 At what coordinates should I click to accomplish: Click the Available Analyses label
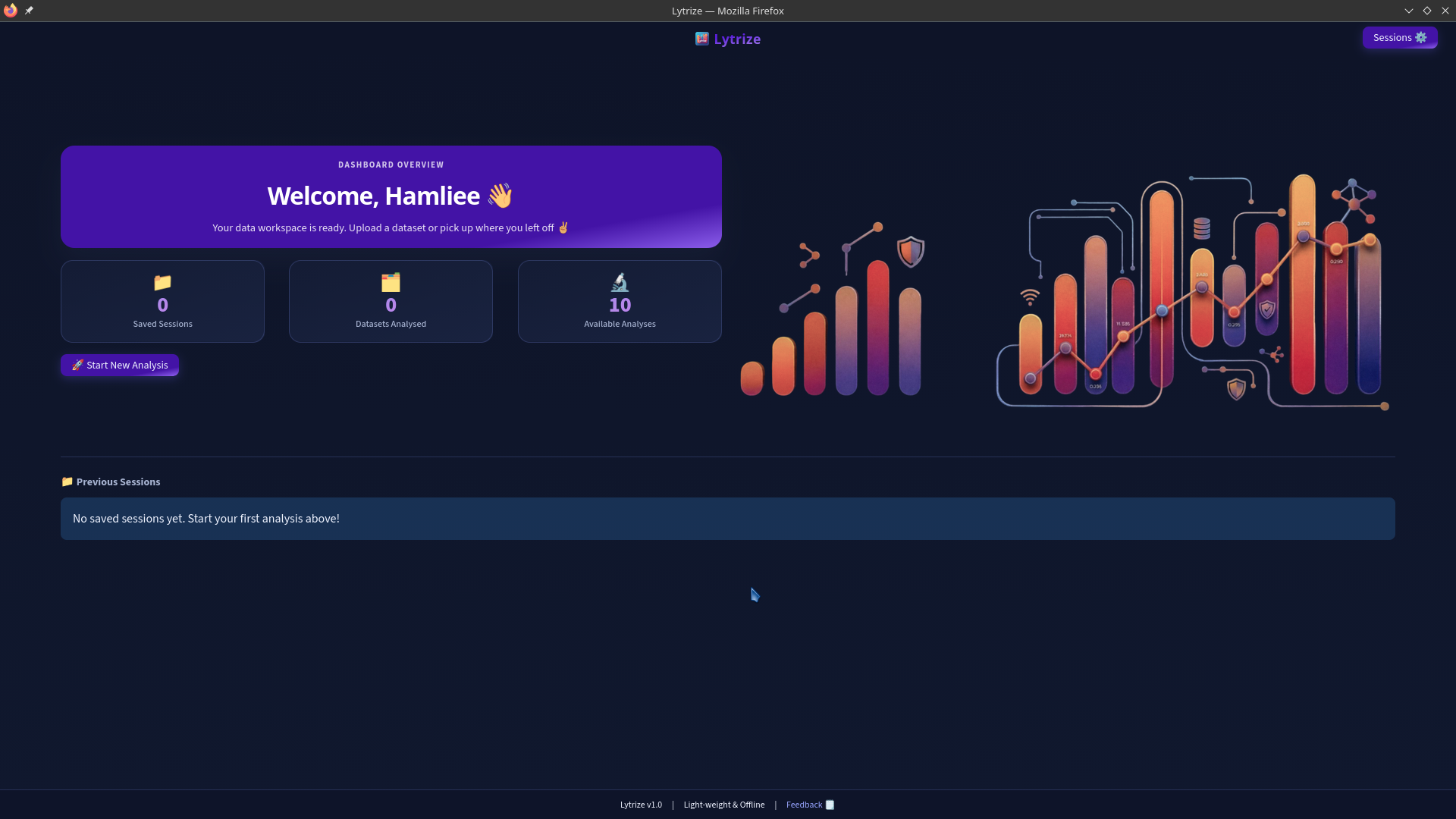coord(620,324)
